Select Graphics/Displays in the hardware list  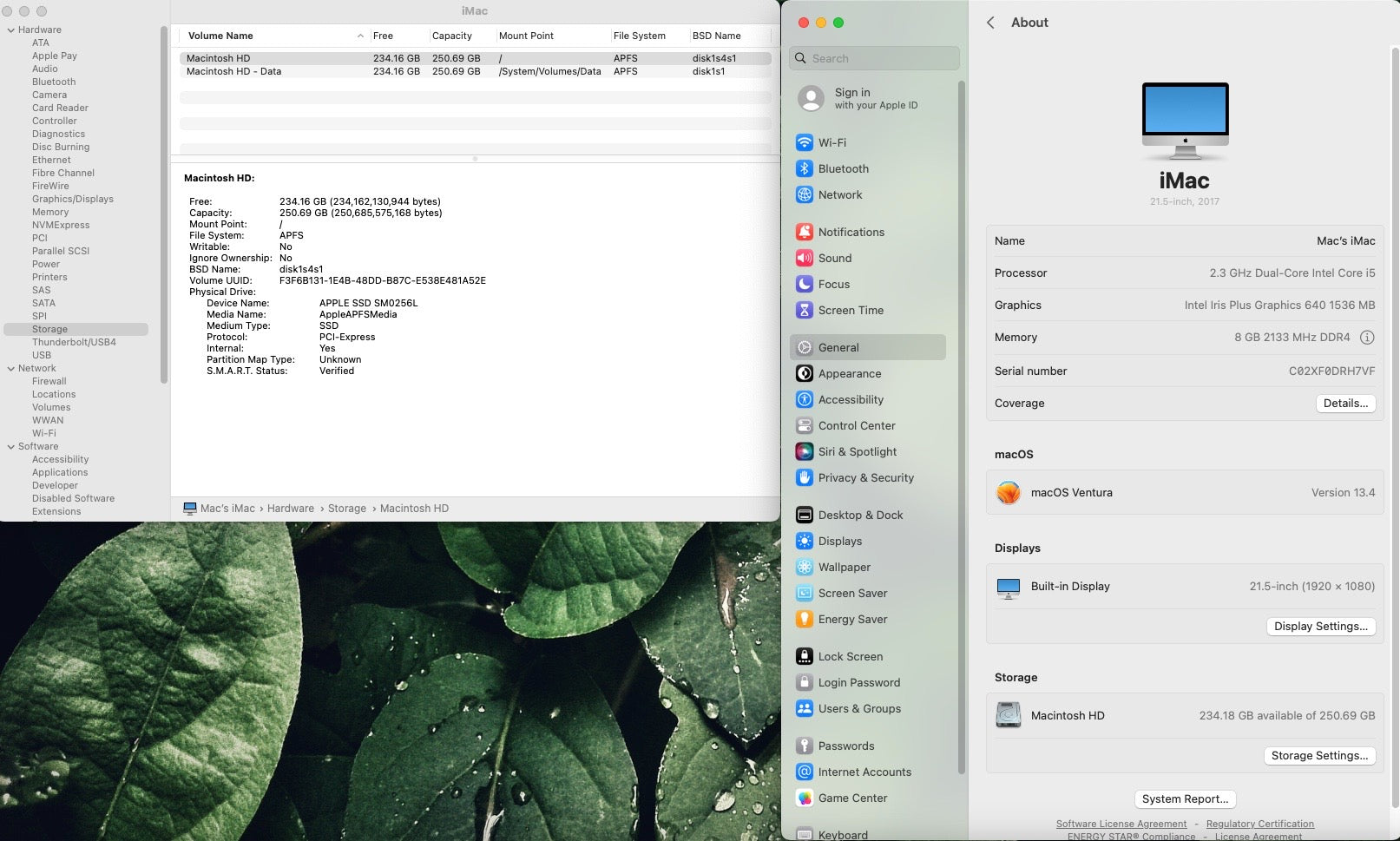(x=73, y=199)
